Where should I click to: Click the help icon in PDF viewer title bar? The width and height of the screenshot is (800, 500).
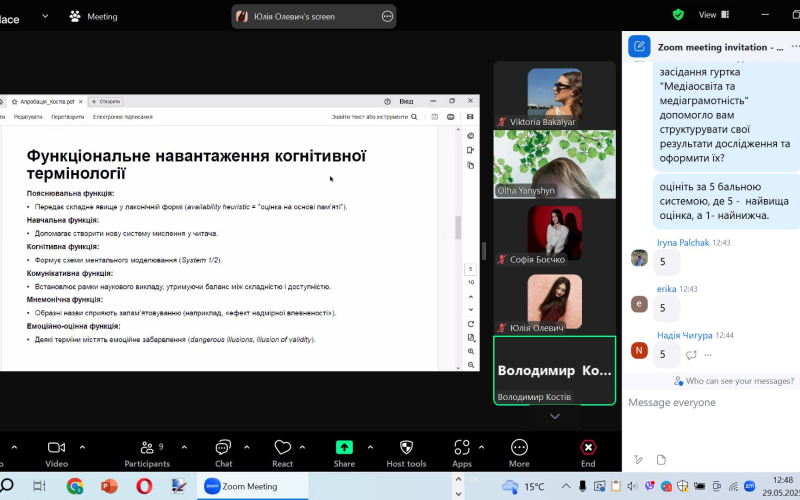tap(387, 102)
